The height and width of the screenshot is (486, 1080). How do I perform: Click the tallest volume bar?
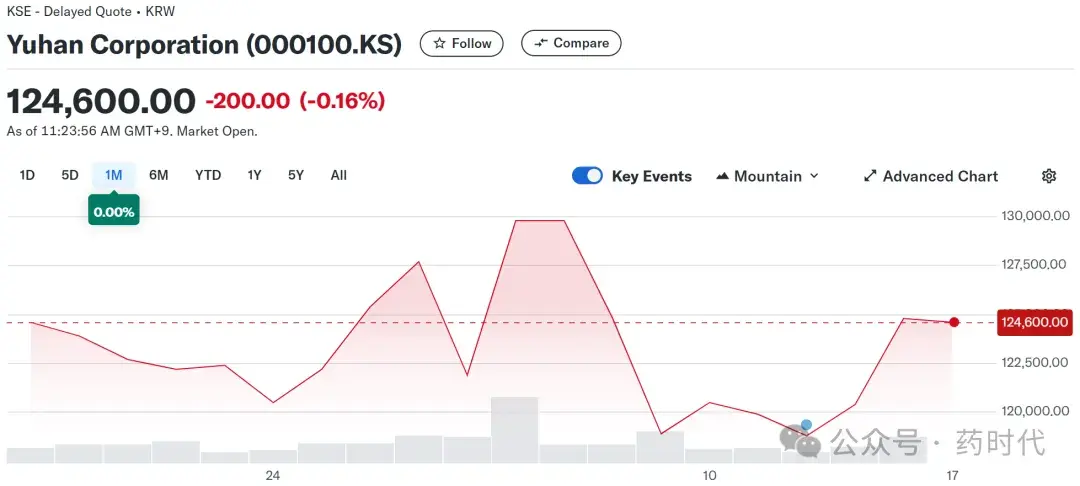click(514, 430)
